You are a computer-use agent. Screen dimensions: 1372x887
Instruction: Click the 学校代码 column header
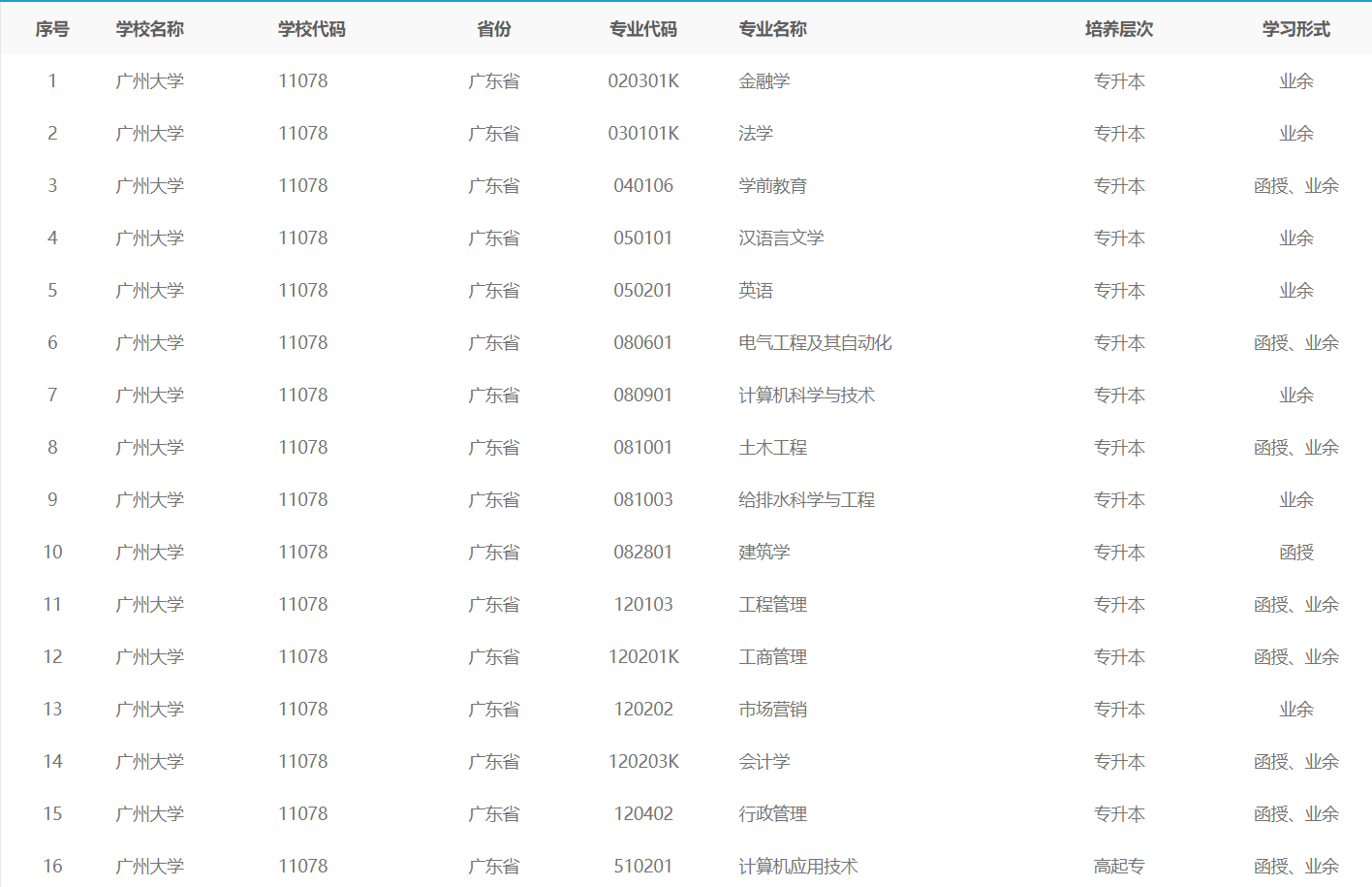coord(311,29)
